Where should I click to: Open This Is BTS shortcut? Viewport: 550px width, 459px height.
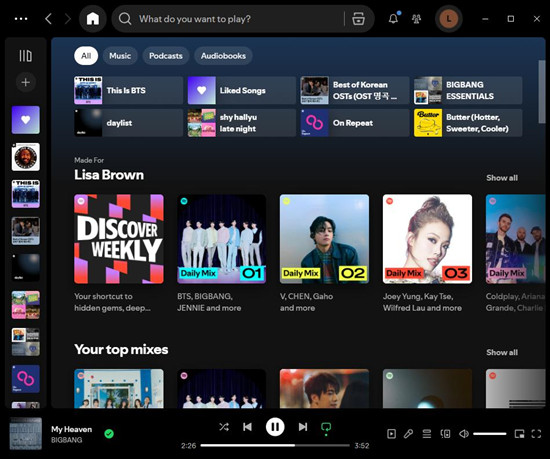128,90
